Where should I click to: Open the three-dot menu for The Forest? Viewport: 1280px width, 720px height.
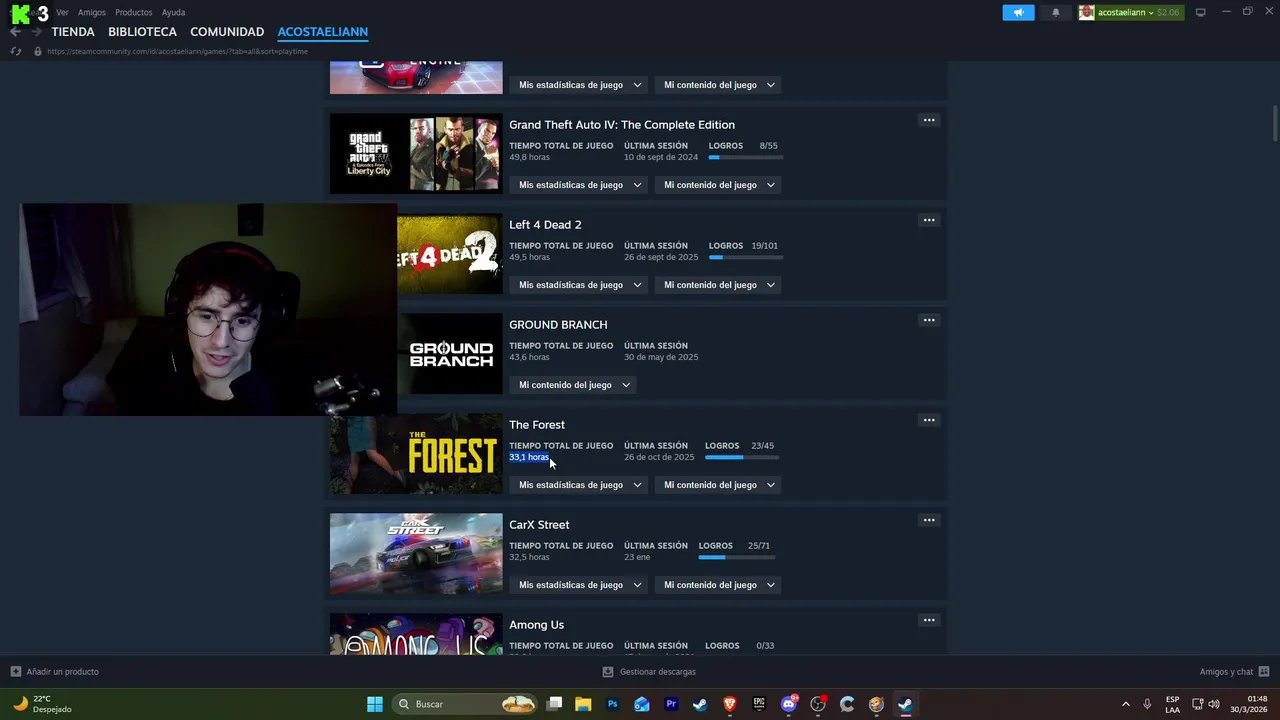click(929, 420)
